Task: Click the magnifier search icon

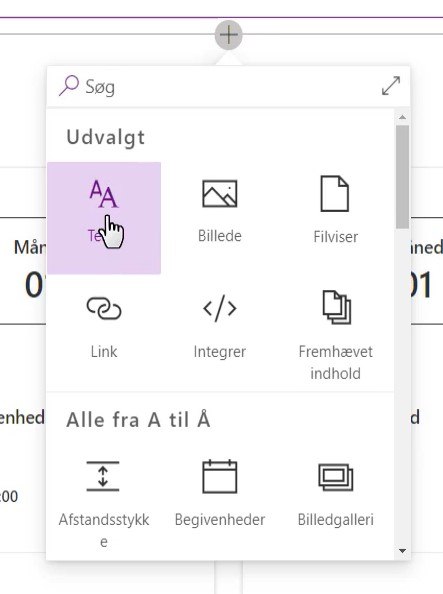Action: [69, 86]
